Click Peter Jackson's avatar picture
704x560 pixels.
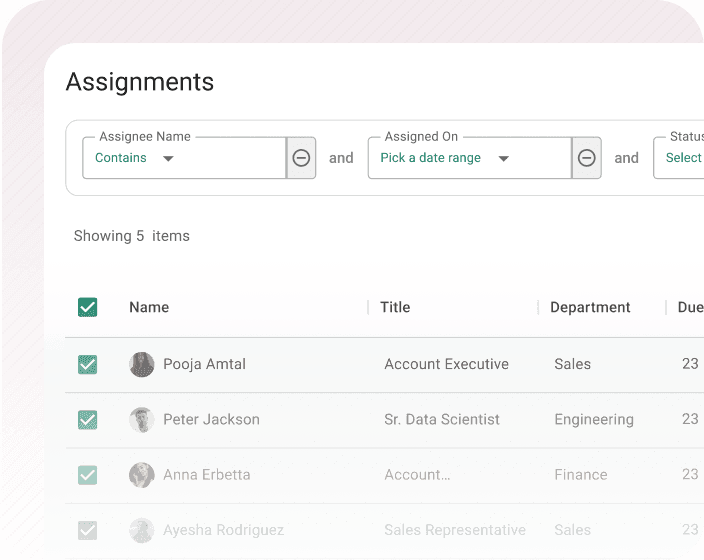[x=142, y=420]
